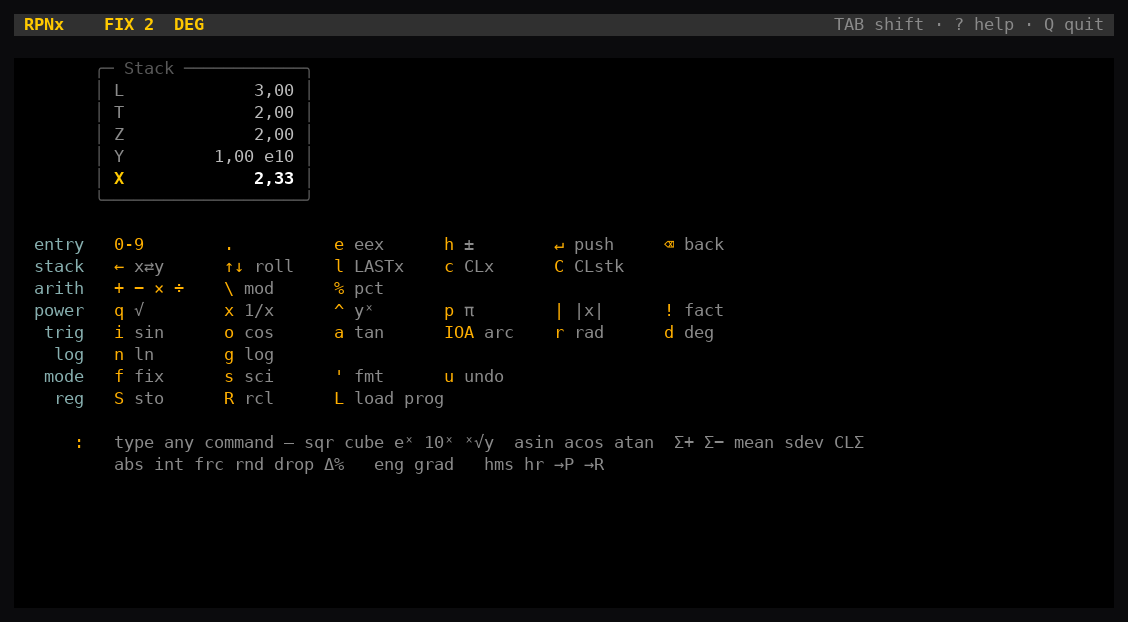Viewport: 1128px width, 622px height.
Task: Click the mean command word
Action: (x=754, y=443)
